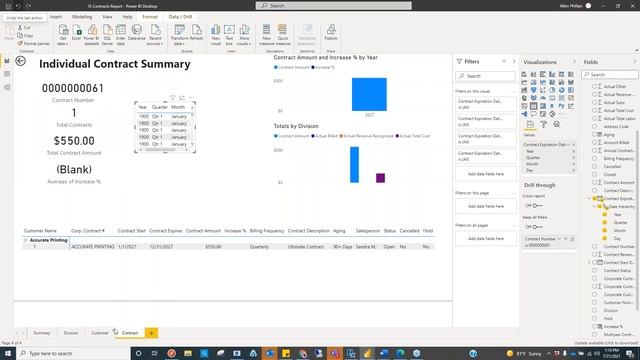Switch to the Customer page tab
The height and width of the screenshot is (360, 640).
[100, 333]
